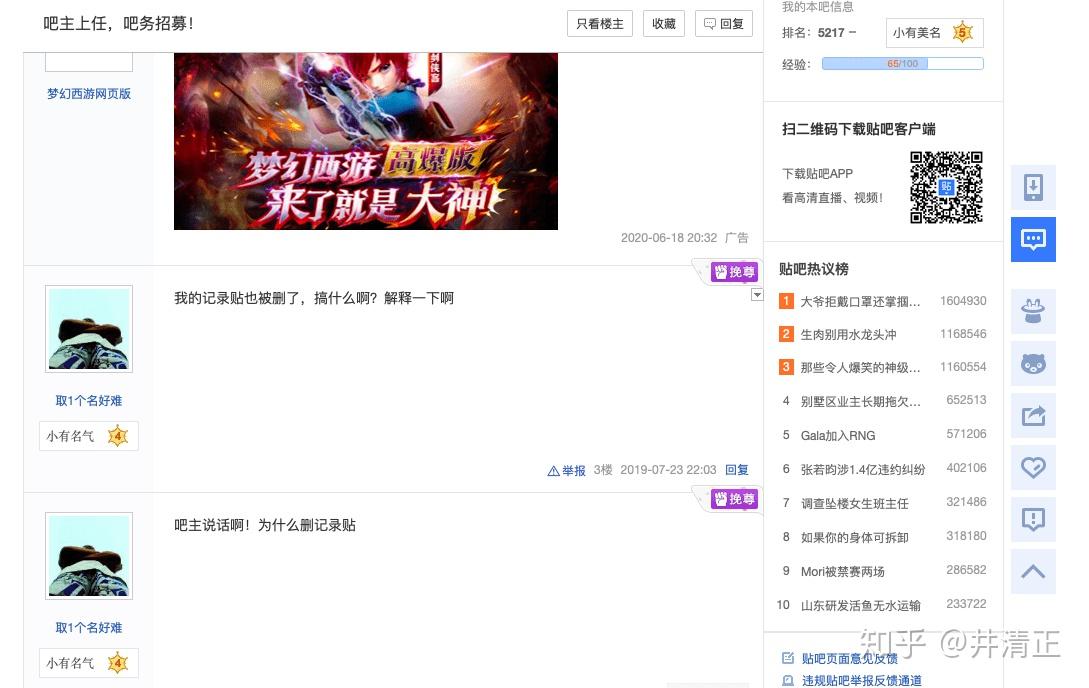Click the 小有美名 rank badge

click(934, 33)
